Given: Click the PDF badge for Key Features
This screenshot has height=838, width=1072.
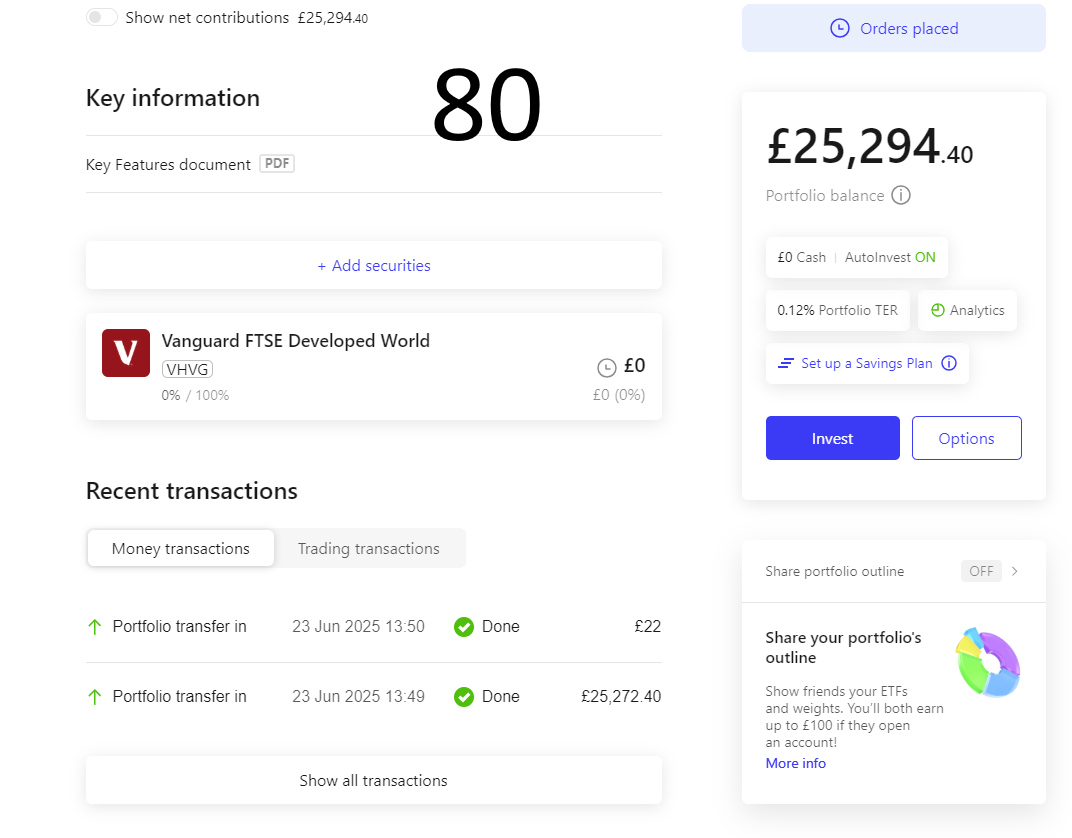Looking at the screenshot, I should [x=277, y=164].
